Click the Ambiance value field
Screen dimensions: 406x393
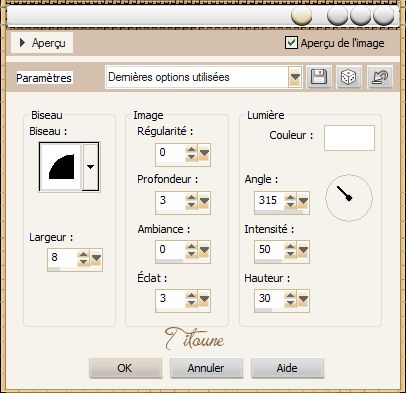click(170, 249)
